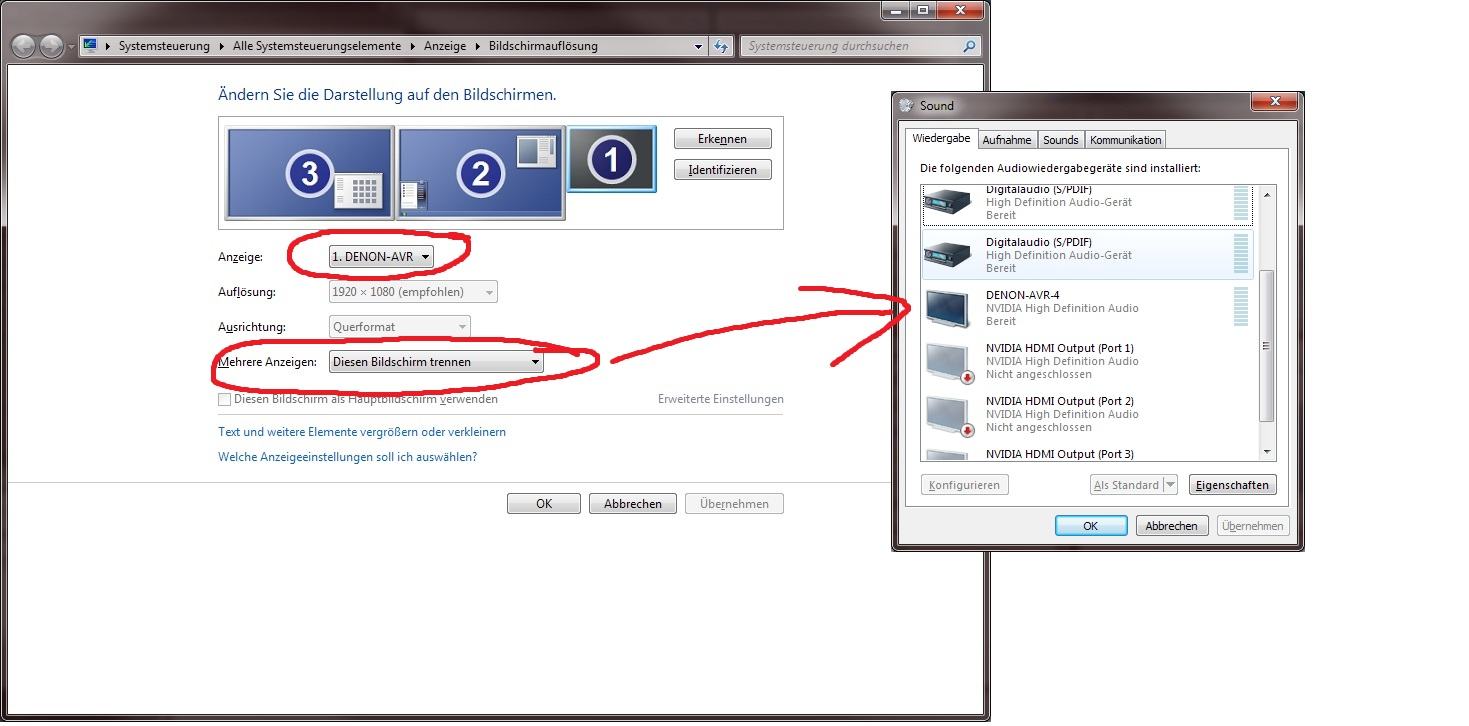Image resolution: width=1469 pixels, height=726 pixels.
Task: Click 'NVIDIA High Definition Audio' under DENON-AVR-4
Action: coord(1062,308)
